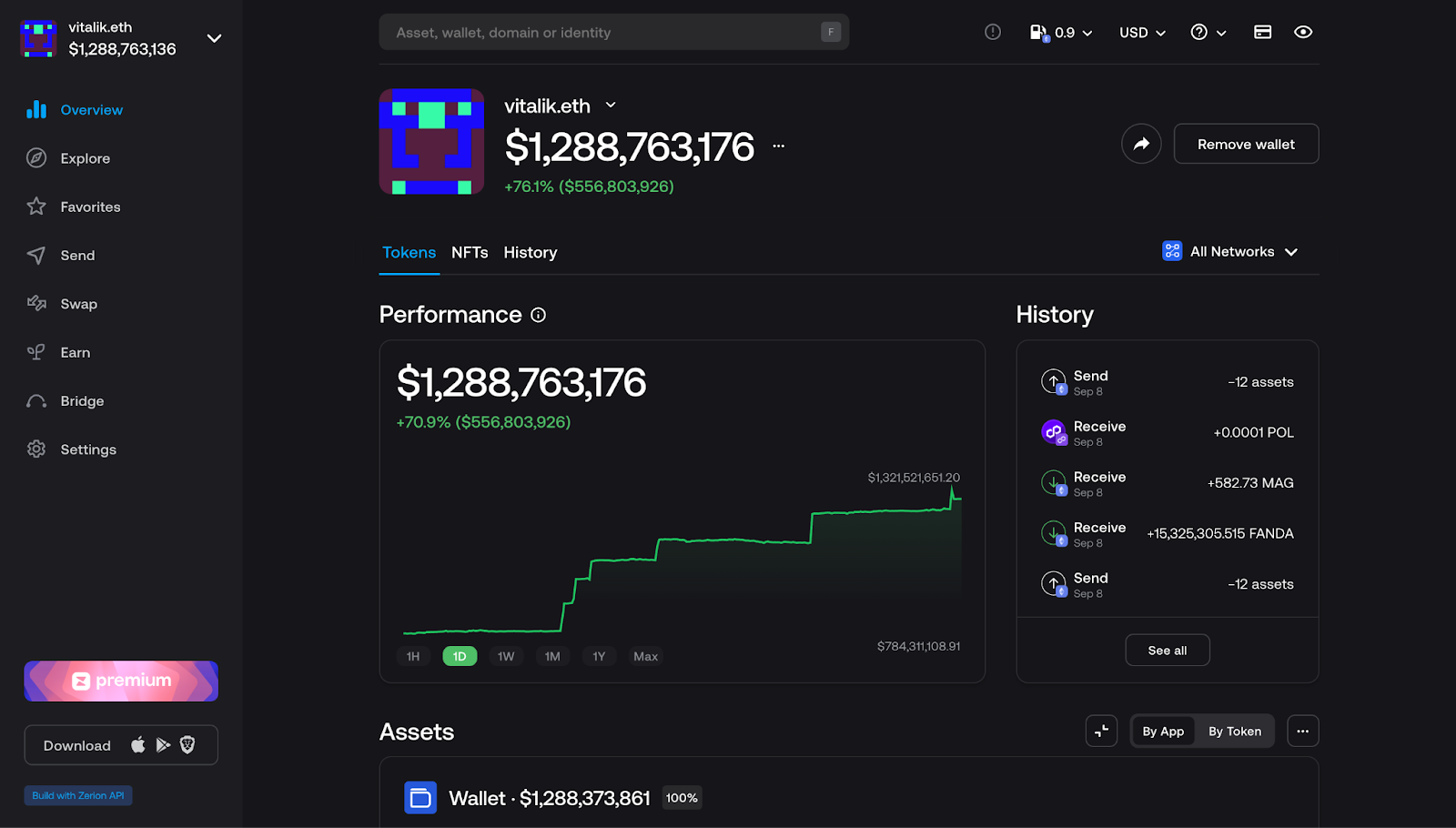Click Download button label
This screenshot has width=1456, height=828.
77,745
